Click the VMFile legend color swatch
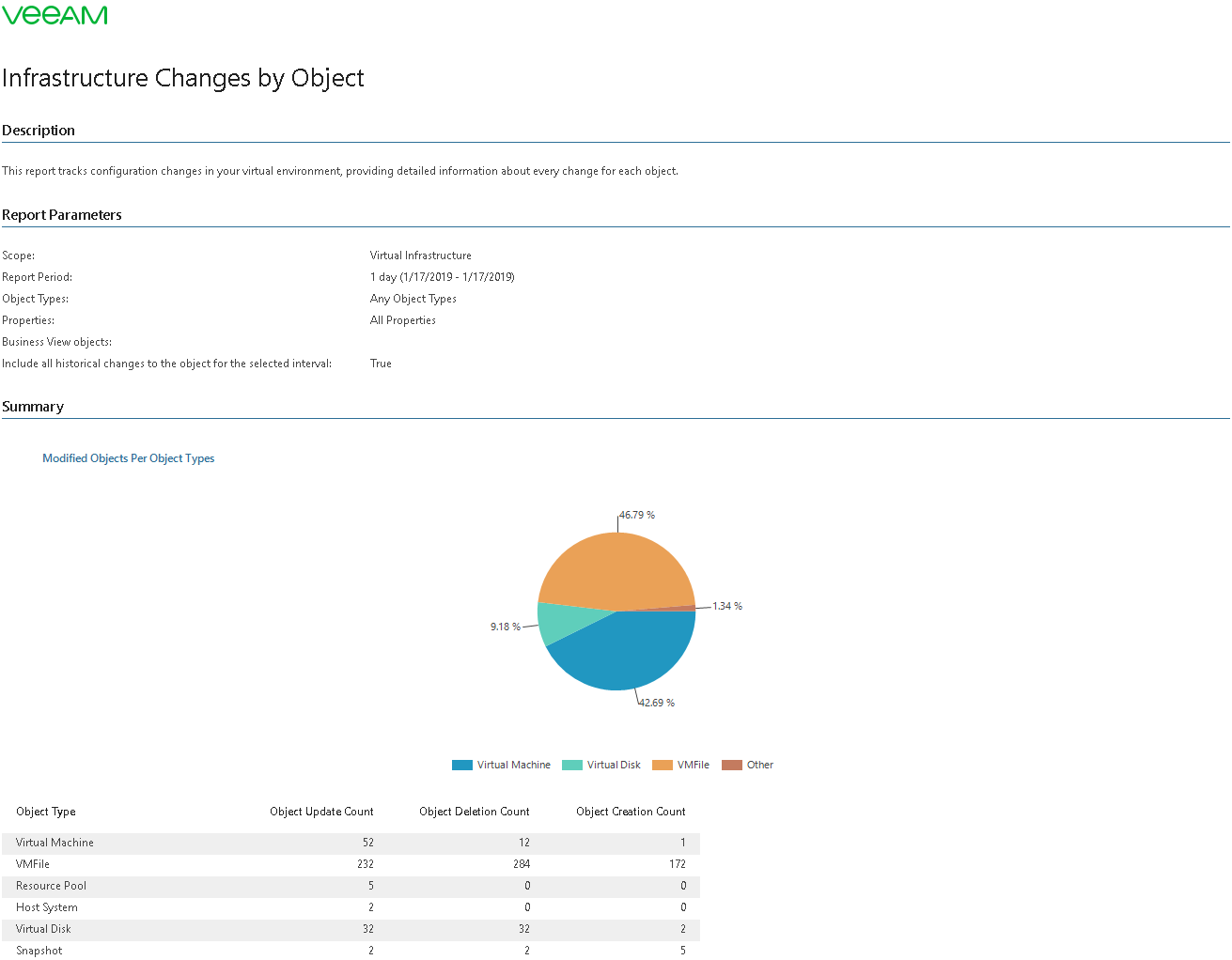The width and height of the screenshot is (1232, 960). [x=662, y=765]
